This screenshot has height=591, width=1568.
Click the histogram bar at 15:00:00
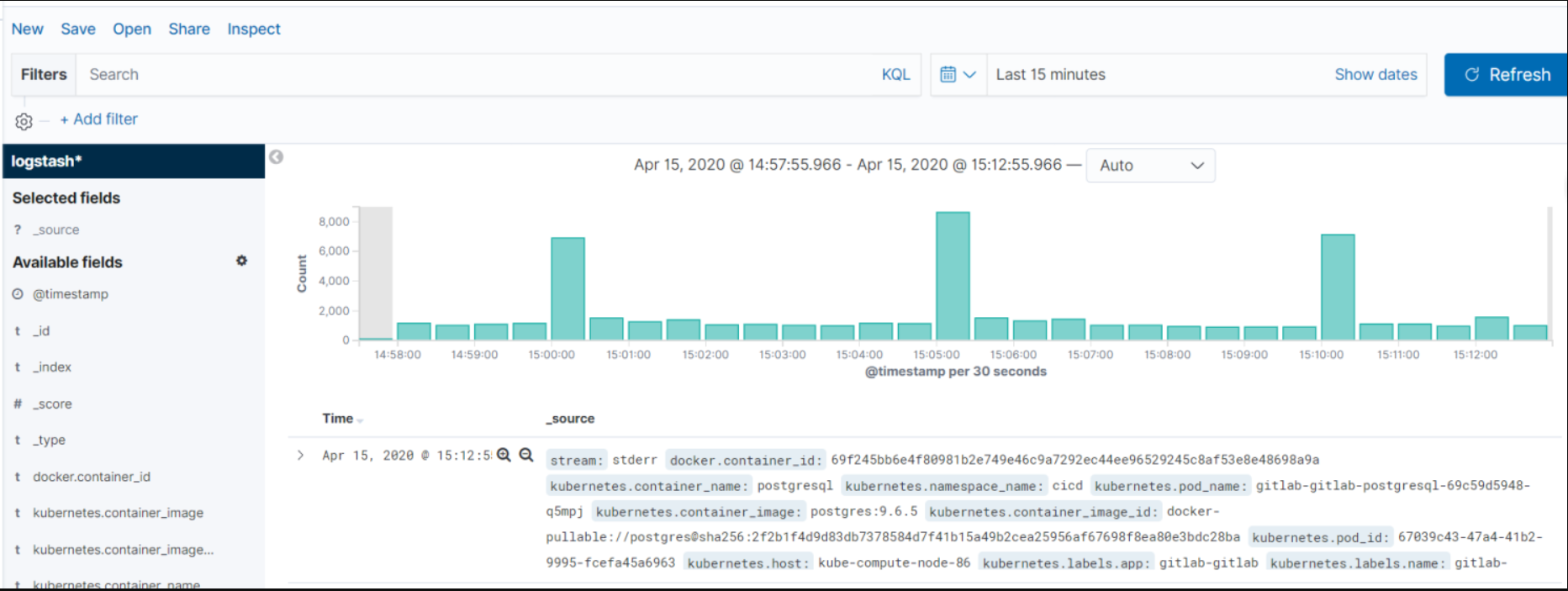point(568,288)
